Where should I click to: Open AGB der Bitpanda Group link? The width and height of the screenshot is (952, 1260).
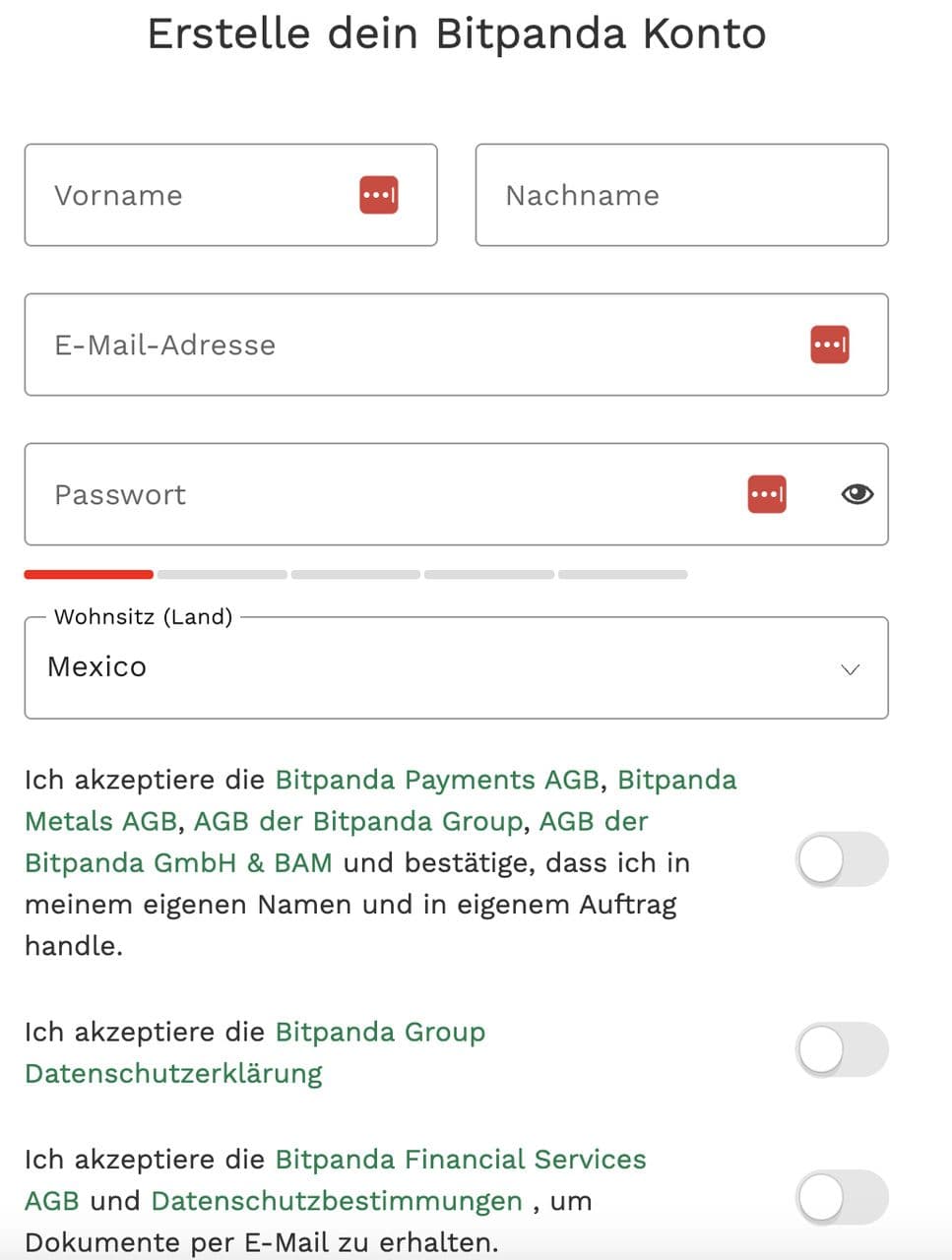(x=357, y=821)
